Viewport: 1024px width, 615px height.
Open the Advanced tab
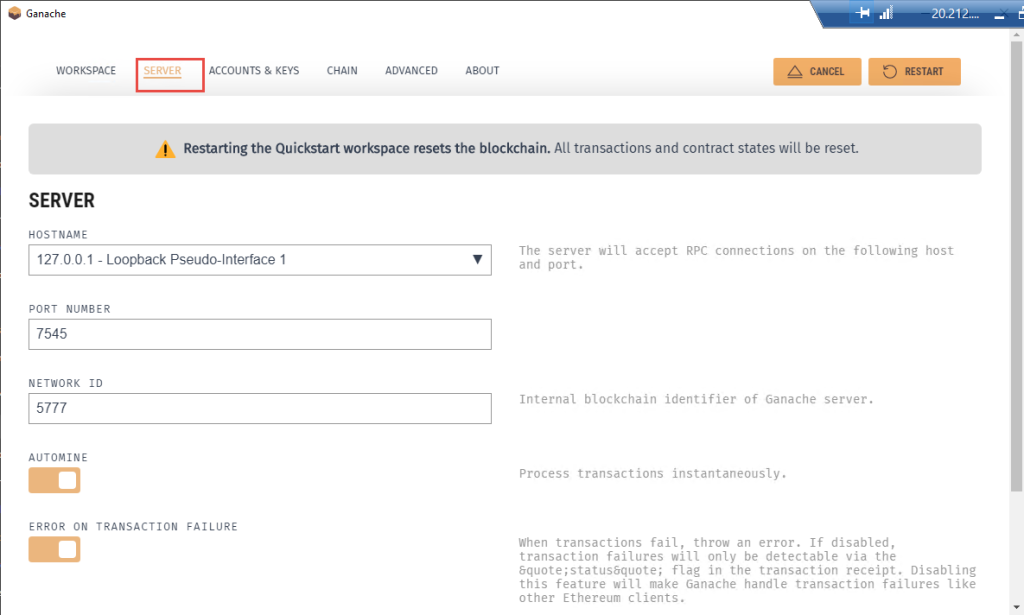click(411, 71)
